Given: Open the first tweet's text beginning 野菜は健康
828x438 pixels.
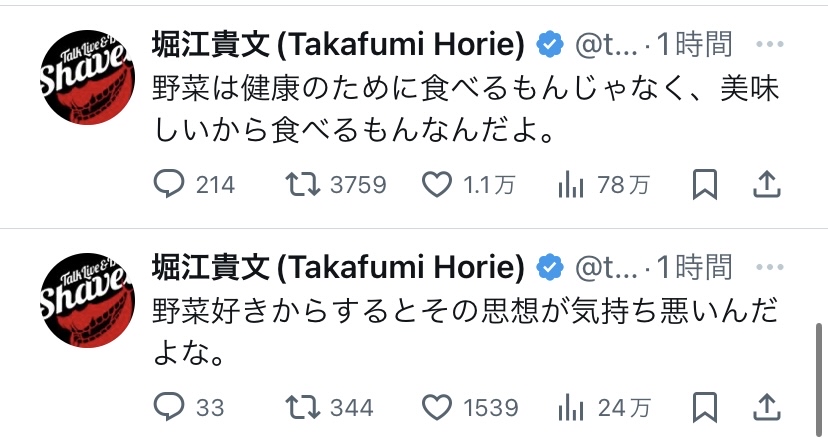Looking at the screenshot, I should point(466,109).
